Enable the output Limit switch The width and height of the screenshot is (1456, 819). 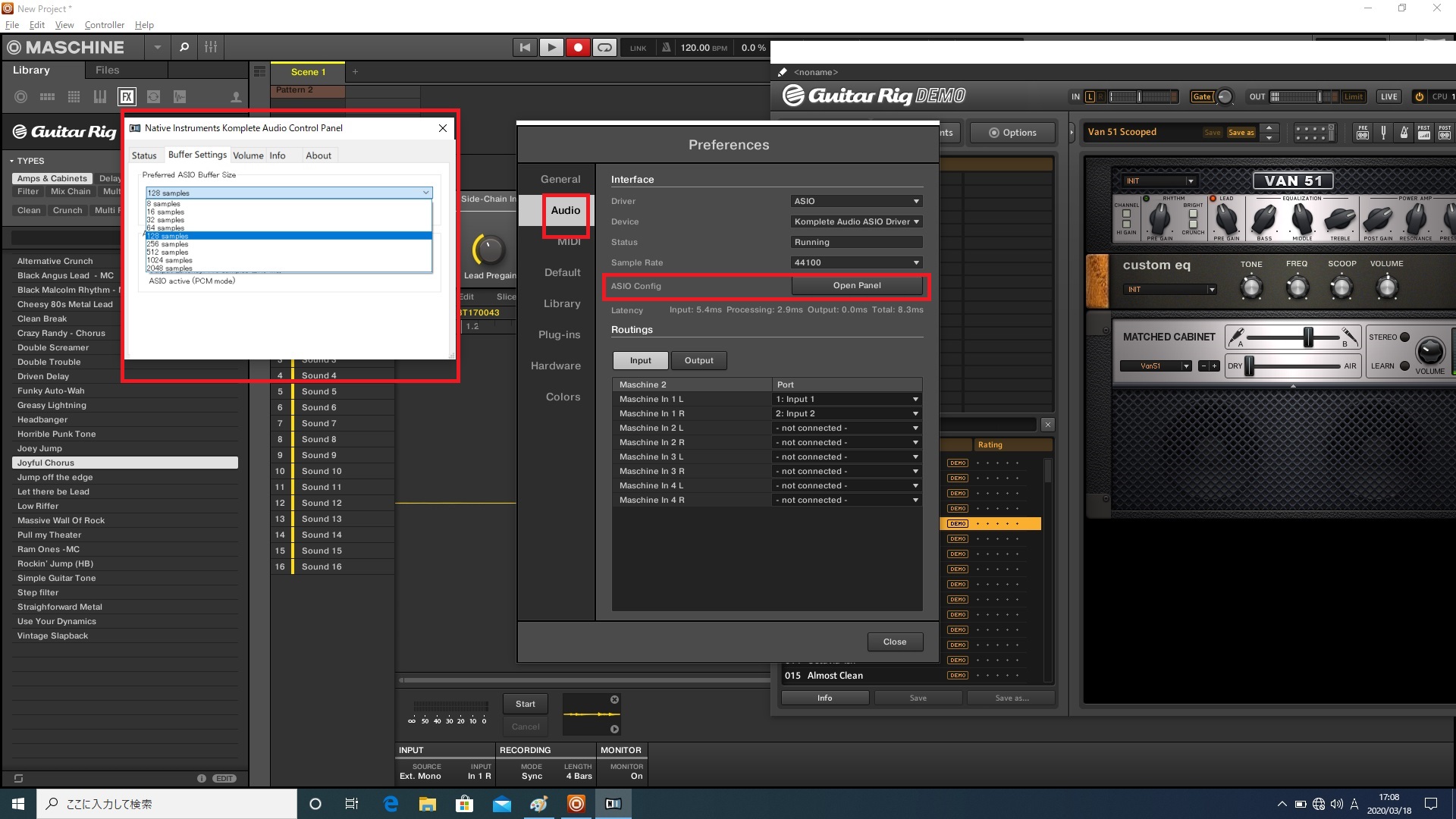point(1354,96)
